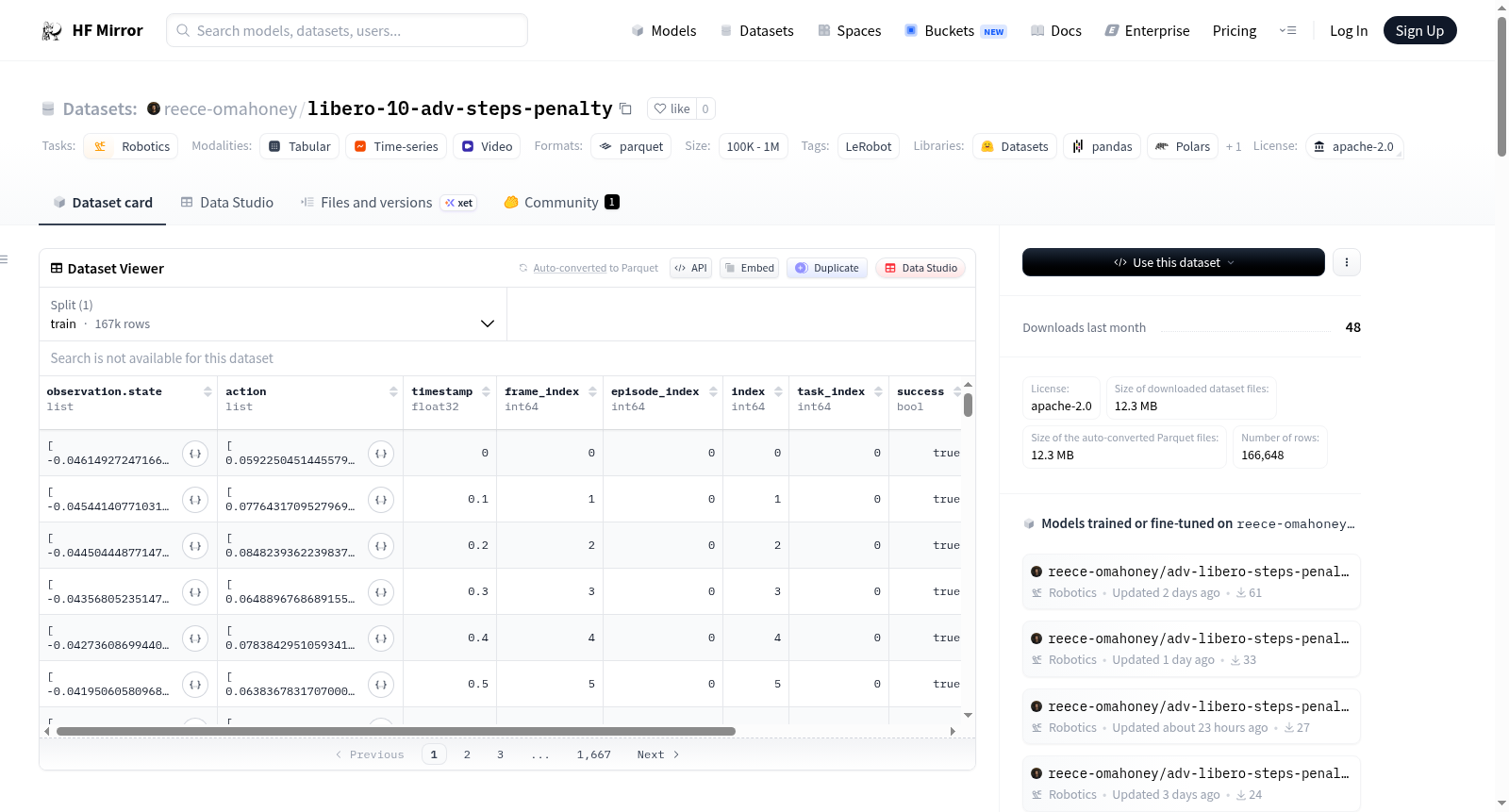Viewport: 1509px width, 812px height.
Task: Click the HF Mirror logo
Action: coord(92,30)
